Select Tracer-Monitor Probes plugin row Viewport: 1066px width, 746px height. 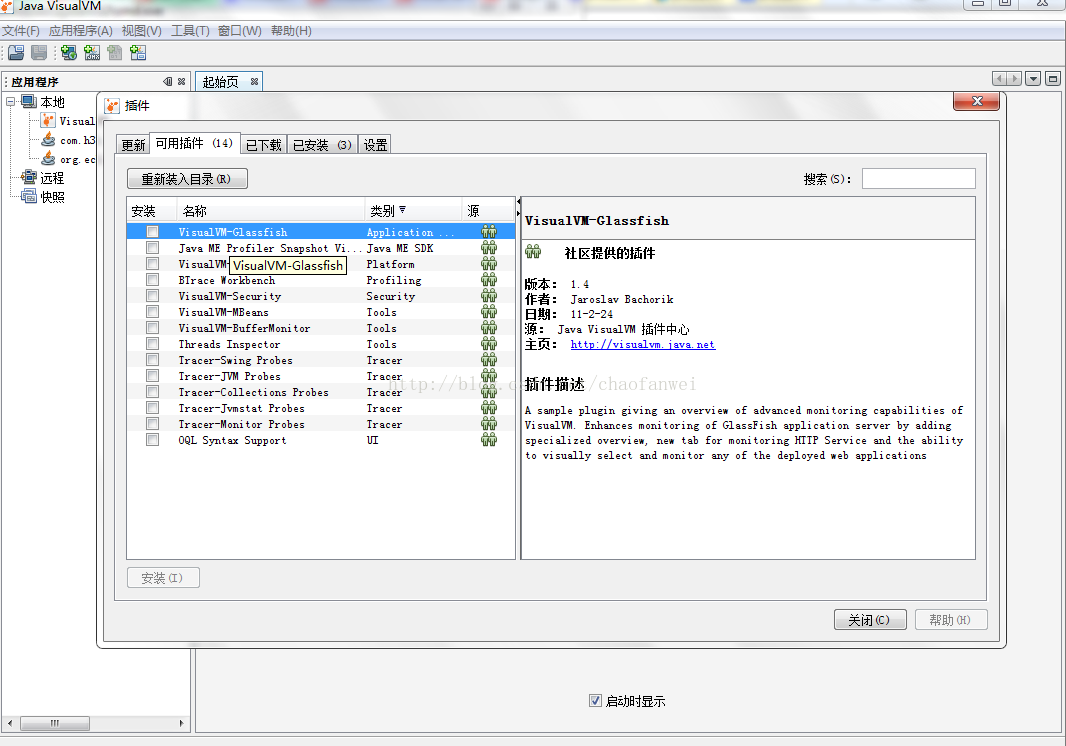(320, 424)
